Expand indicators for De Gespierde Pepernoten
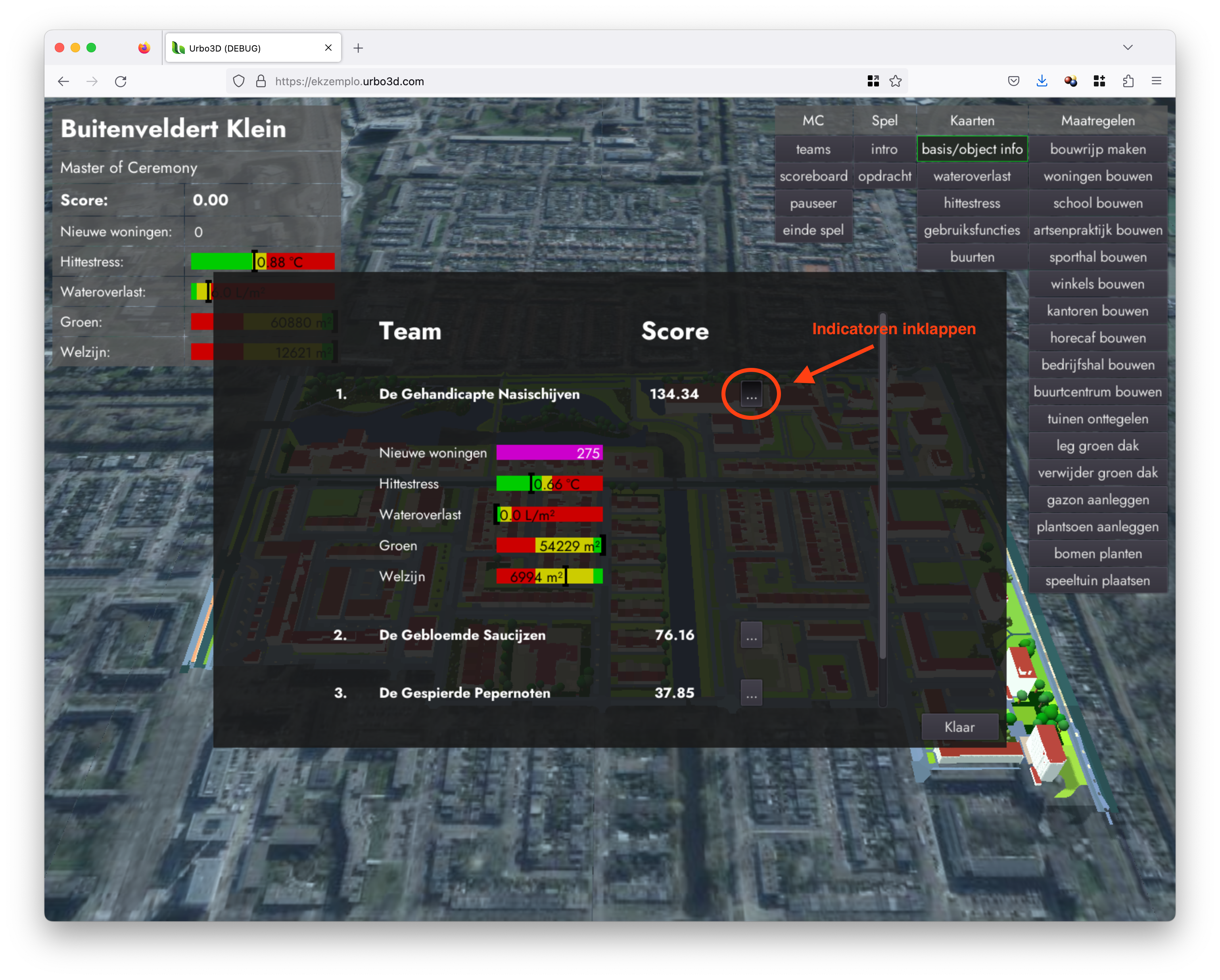This screenshot has width=1220, height=980. [x=751, y=693]
